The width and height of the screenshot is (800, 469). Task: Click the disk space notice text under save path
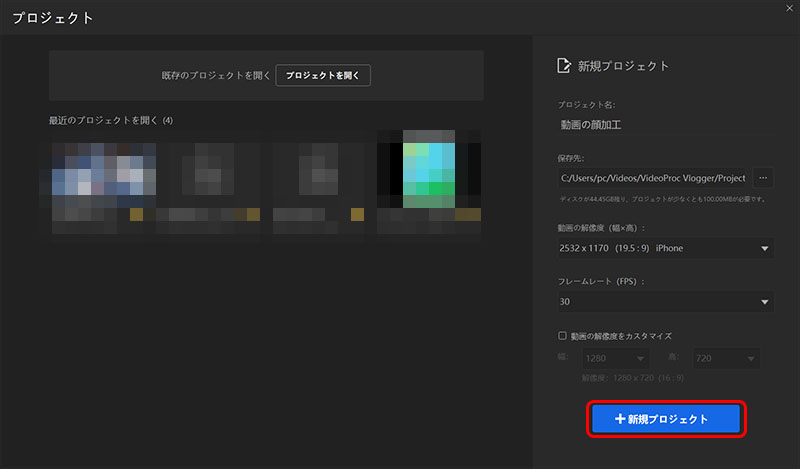pyautogui.click(x=663, y=200)
